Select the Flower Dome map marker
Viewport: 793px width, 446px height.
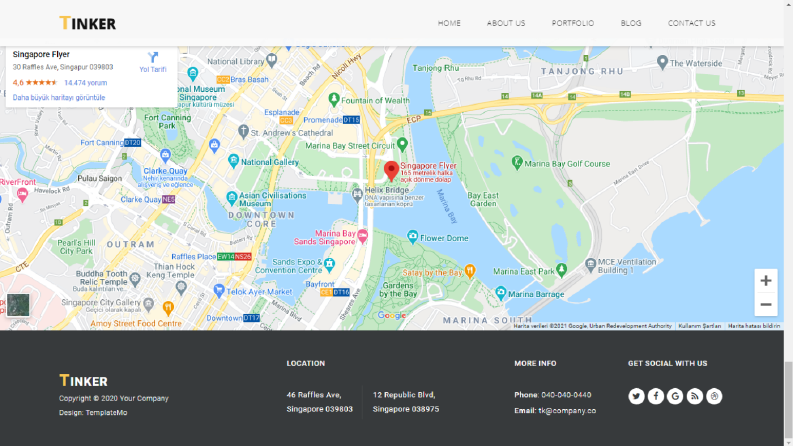pyautogui.click(x=413, y=237)
